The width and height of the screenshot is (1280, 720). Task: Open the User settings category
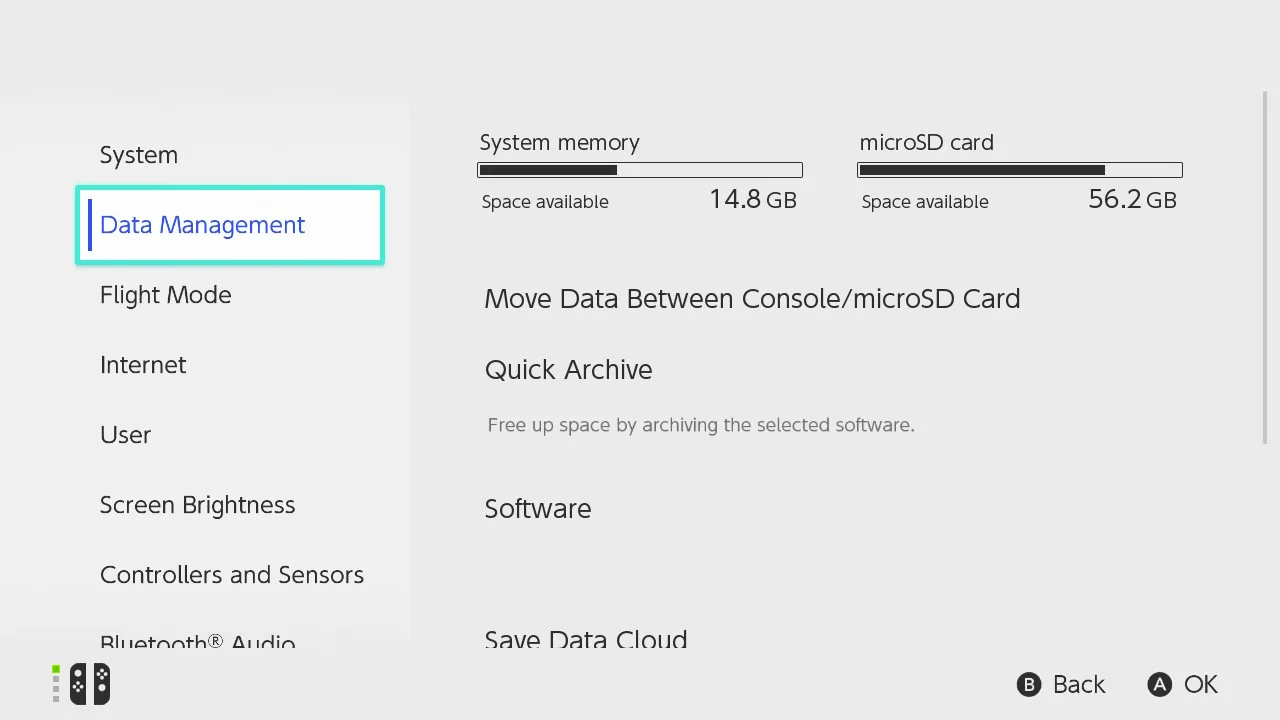click(126, 435)
